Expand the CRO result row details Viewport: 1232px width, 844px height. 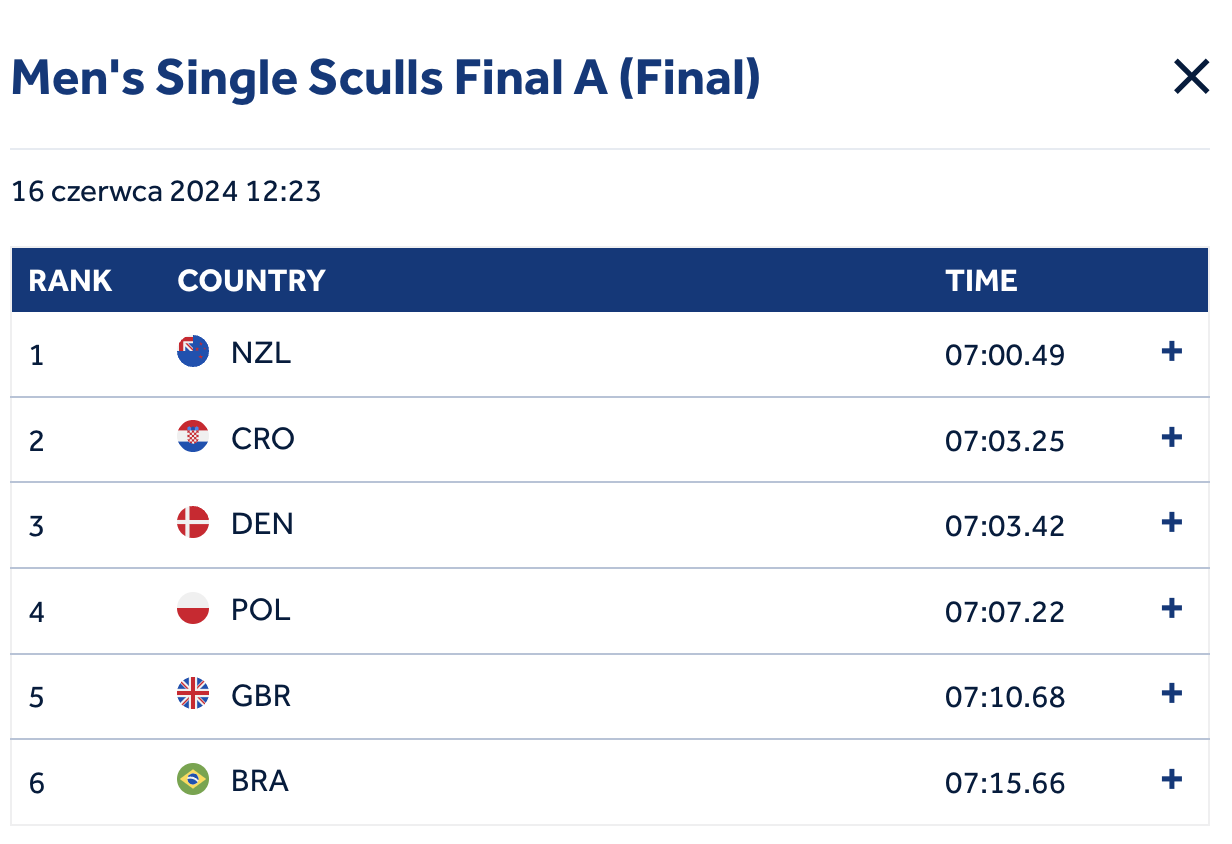pyautogui.click(x=1172, y=438)
